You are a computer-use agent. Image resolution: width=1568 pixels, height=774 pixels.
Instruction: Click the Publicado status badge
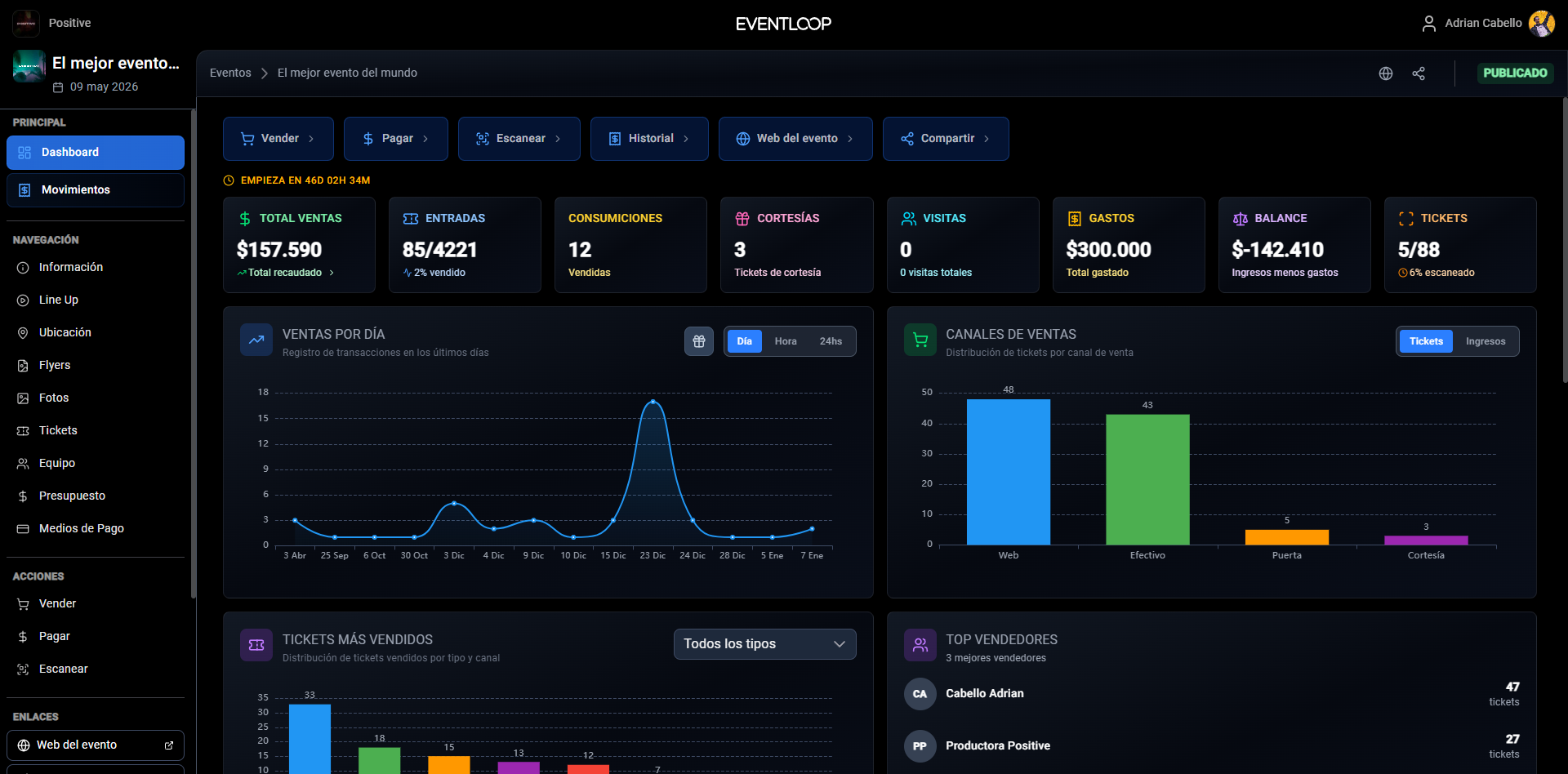(x=1515, y=72)
